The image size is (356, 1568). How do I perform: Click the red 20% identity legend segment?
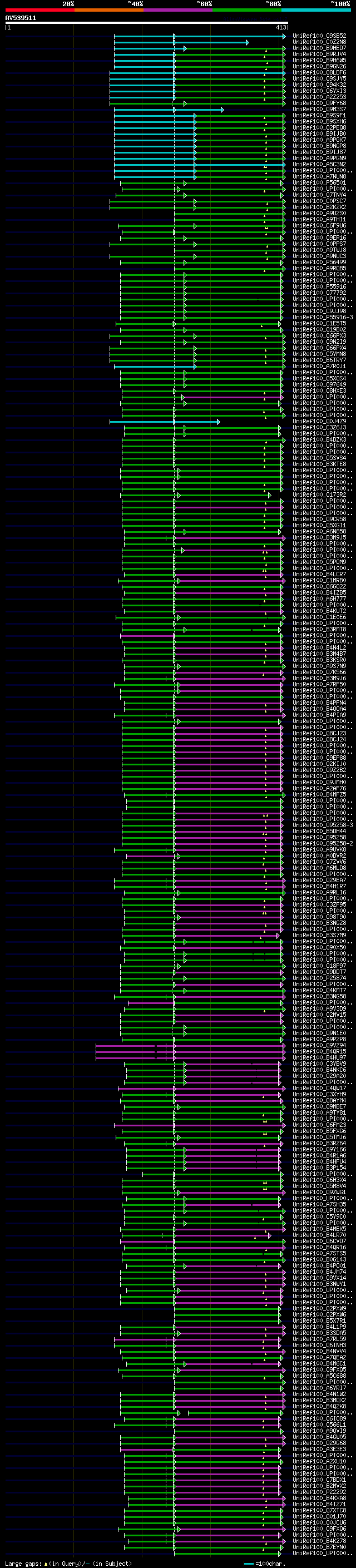[x=39, y=10]
